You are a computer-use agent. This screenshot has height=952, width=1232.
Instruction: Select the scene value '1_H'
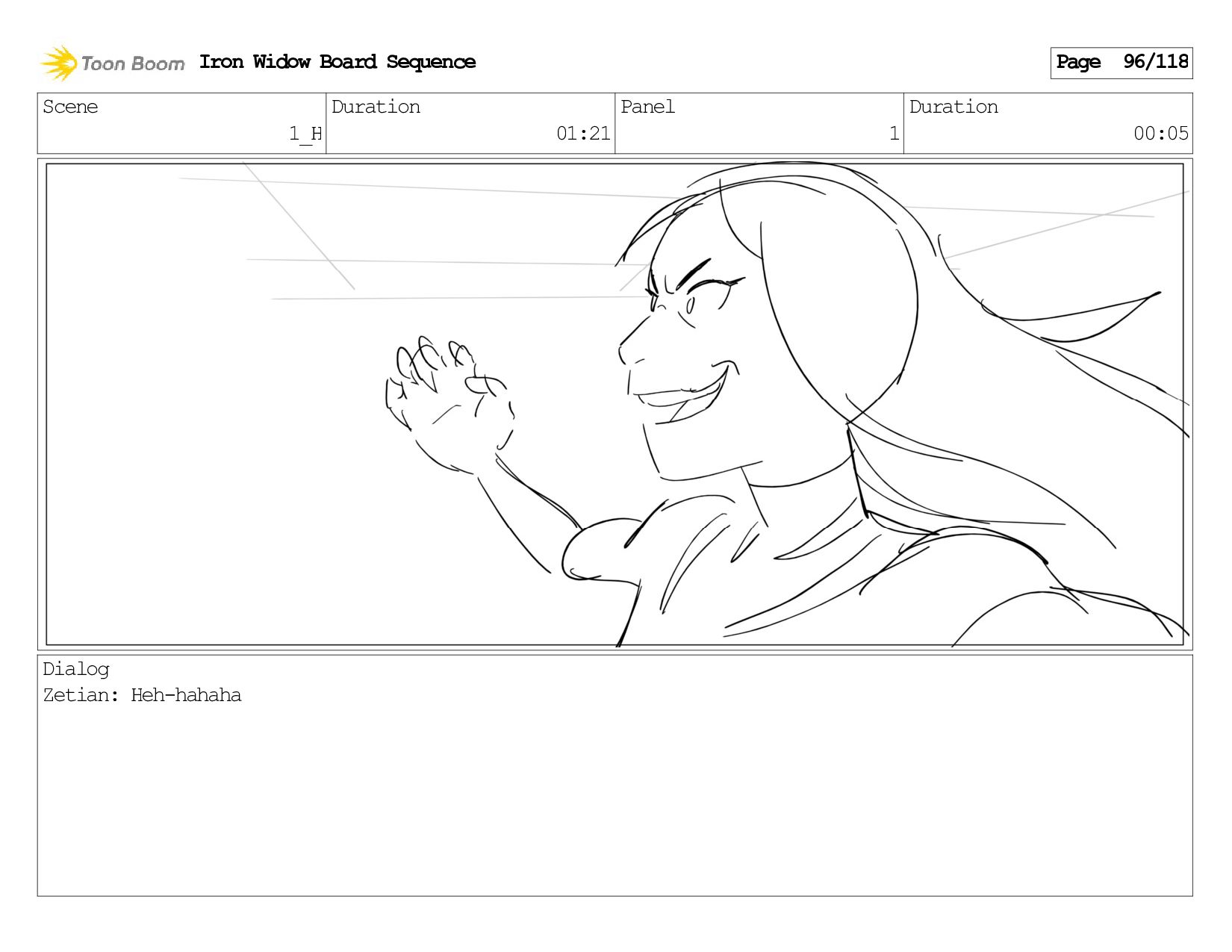pyautogui.click(x=305, y=134)
